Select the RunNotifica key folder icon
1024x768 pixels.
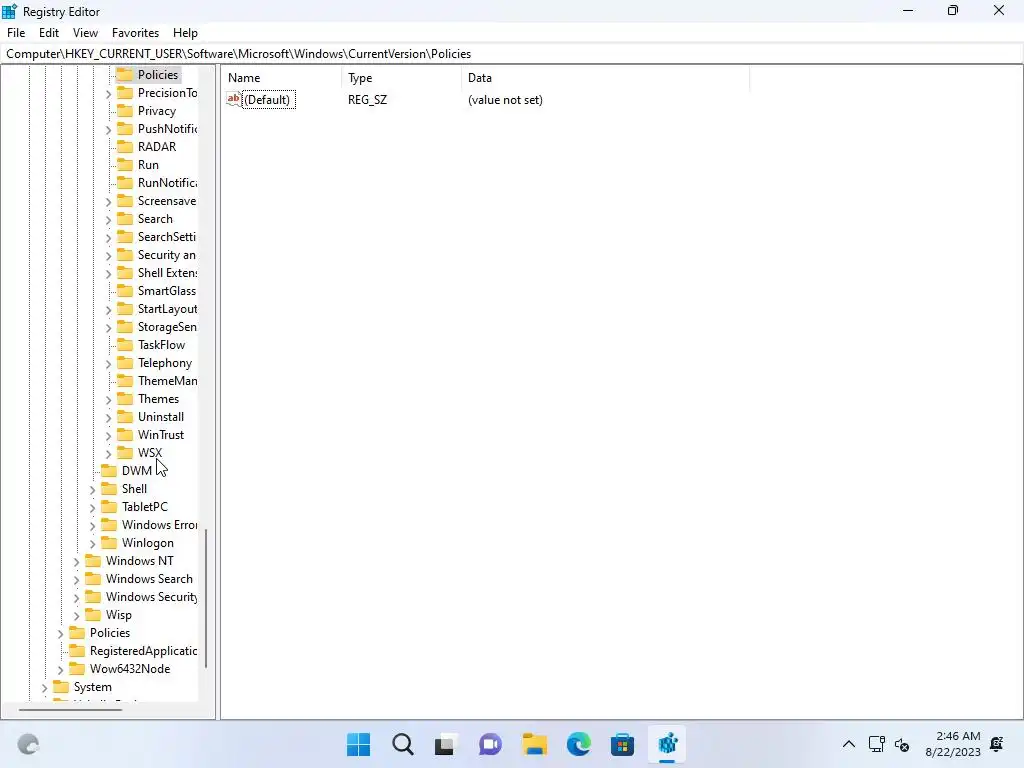point(125,182)
